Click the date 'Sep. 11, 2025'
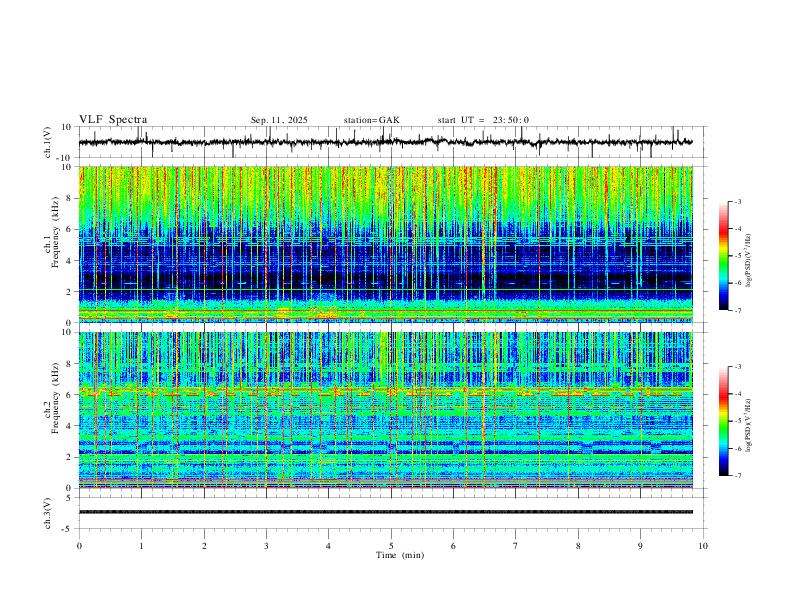792x612 pixels. 279,120
